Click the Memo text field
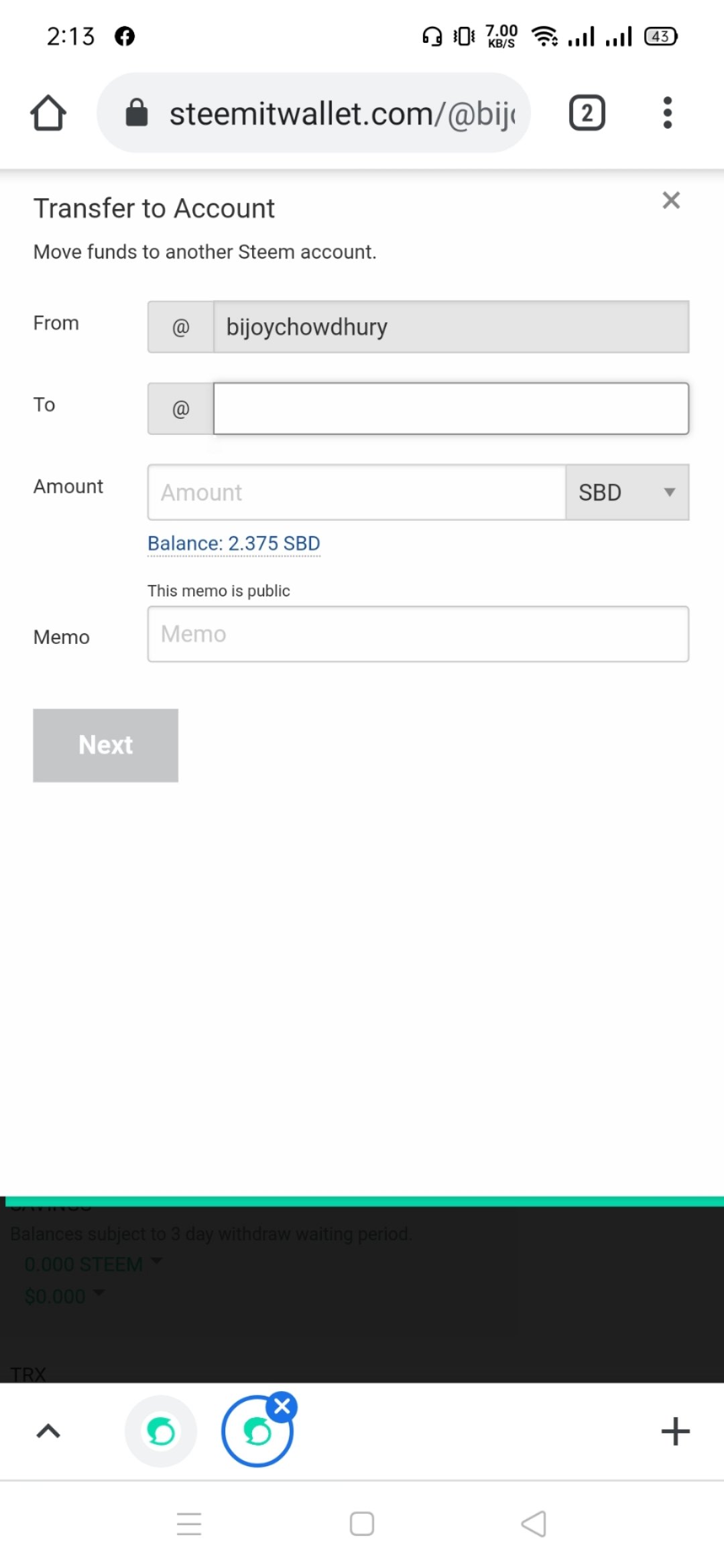Viewport: 724px width, 1568px height. (x=418, y=634)
